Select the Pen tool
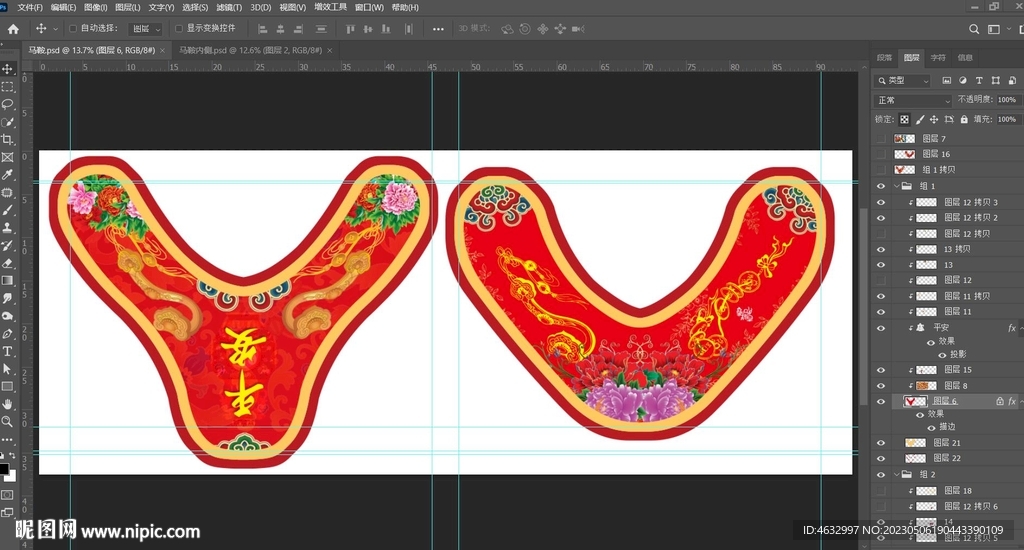Screen dimensions: 1024x550 coord(8,334)
